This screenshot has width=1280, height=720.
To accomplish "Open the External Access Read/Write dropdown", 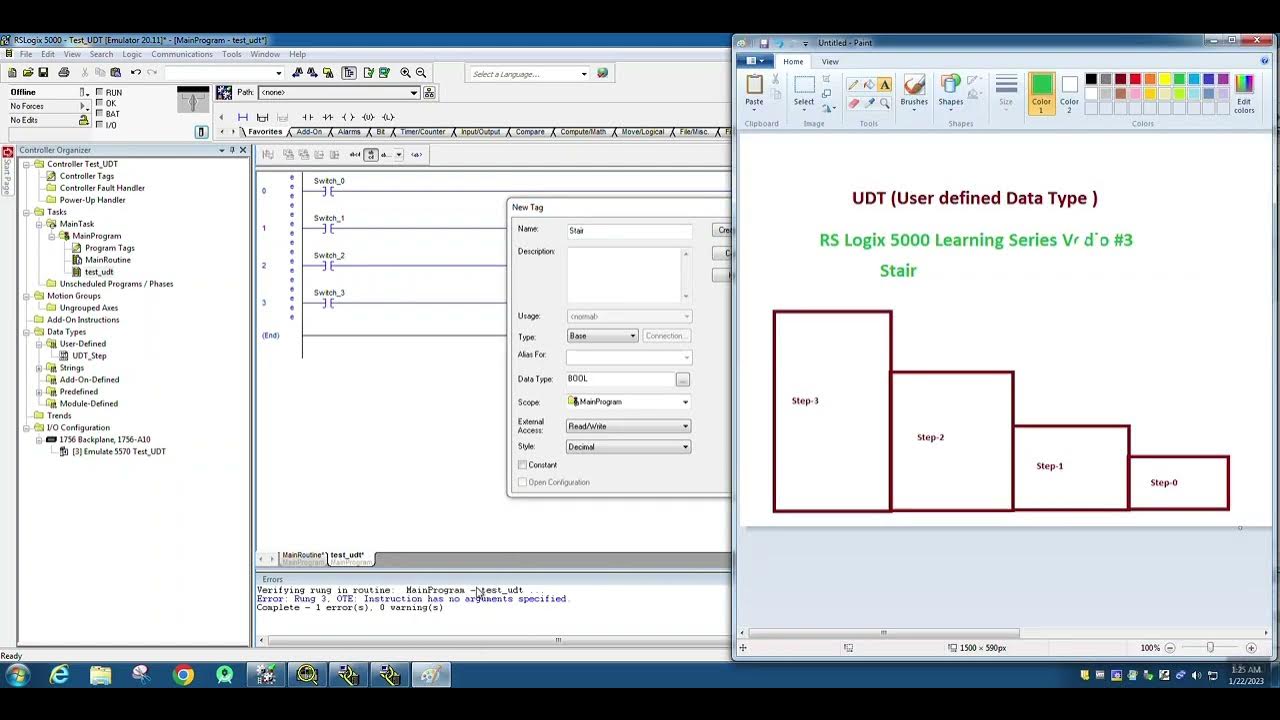I will point(629,426).
